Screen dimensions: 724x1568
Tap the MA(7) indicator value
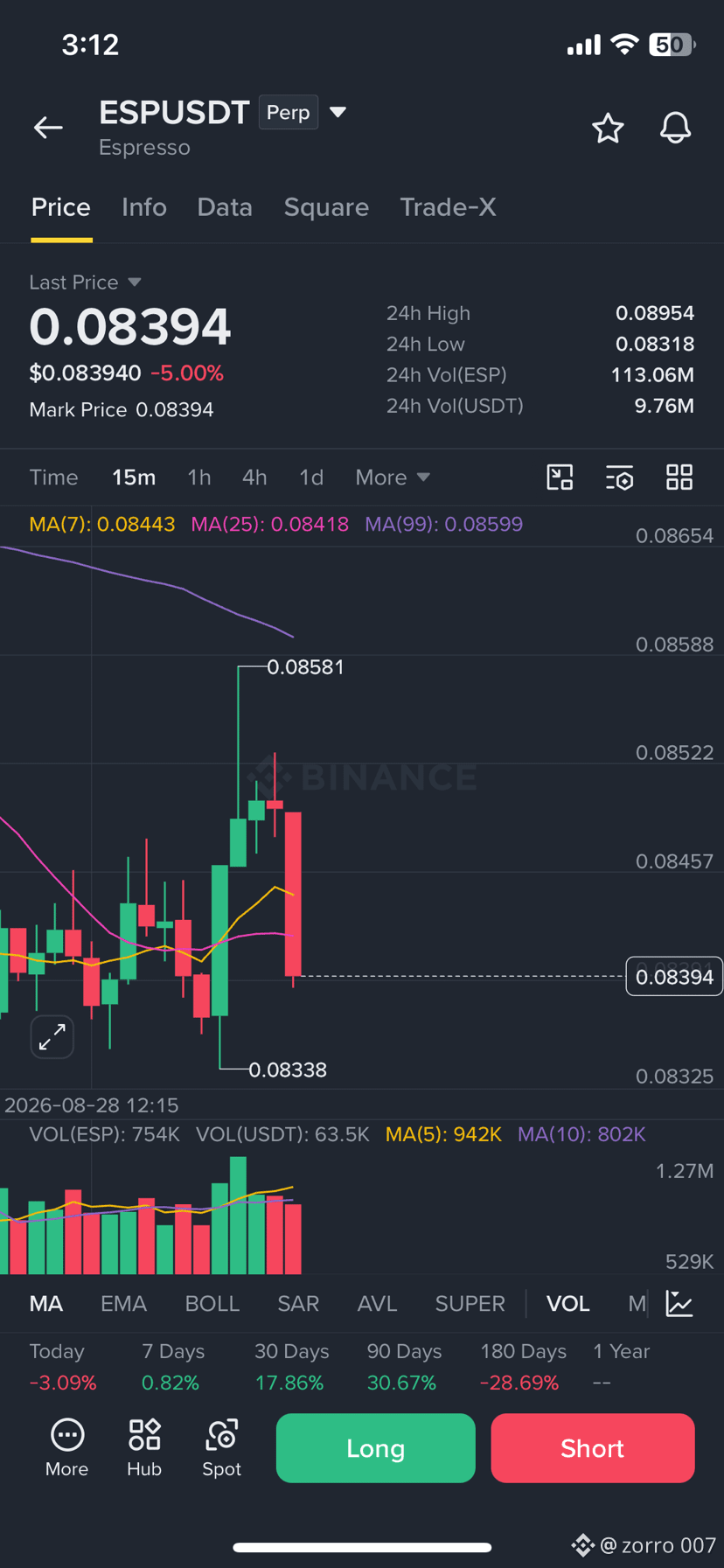point(102,525)
